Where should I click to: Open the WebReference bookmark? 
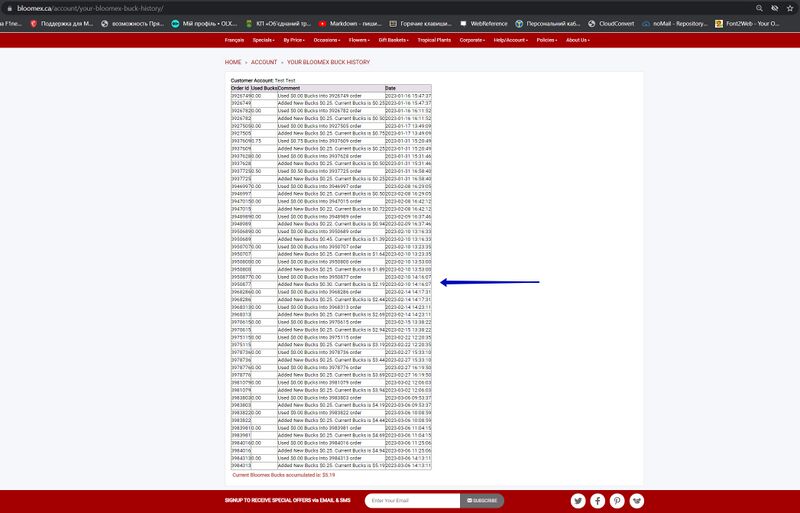pos(483,23)
